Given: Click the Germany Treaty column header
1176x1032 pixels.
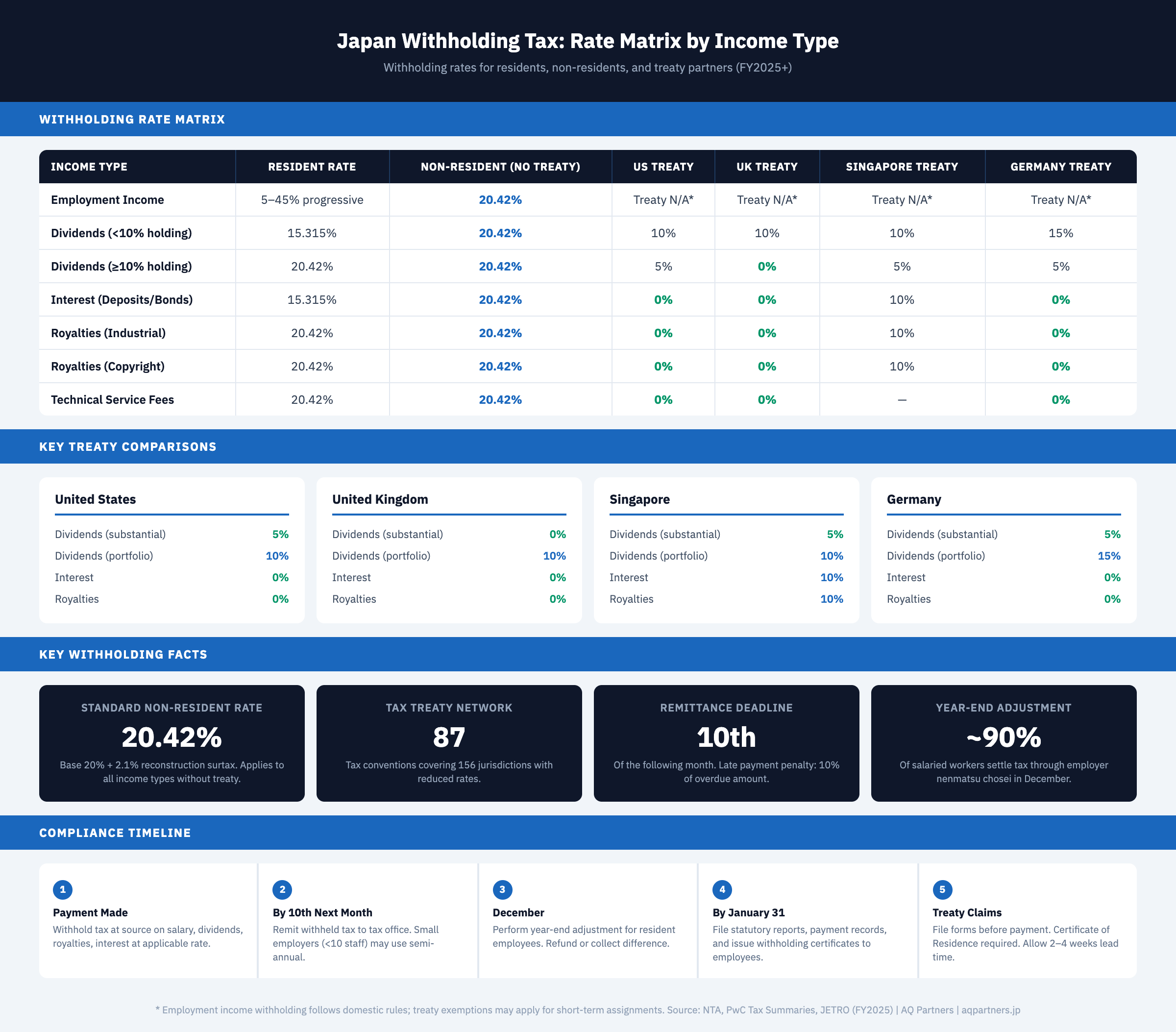Looking at the screenshot, I should [x=1060, y=167].
